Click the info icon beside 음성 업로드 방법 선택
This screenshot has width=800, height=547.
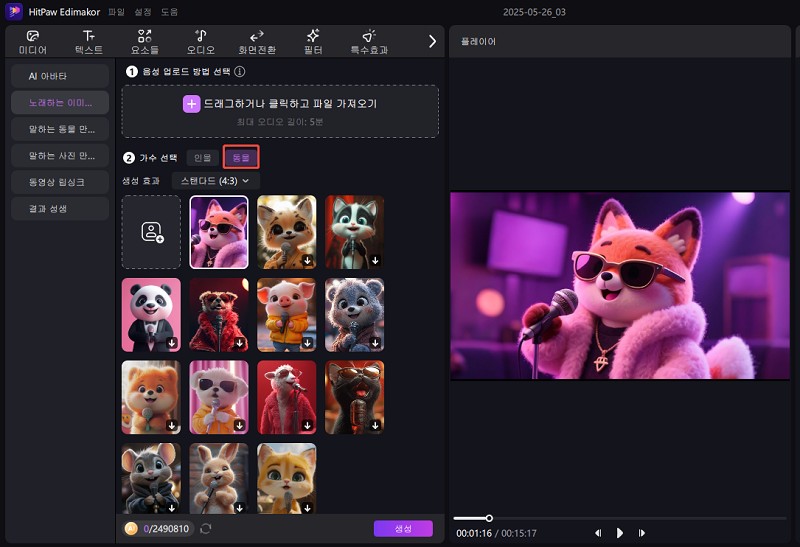(240, 72)
